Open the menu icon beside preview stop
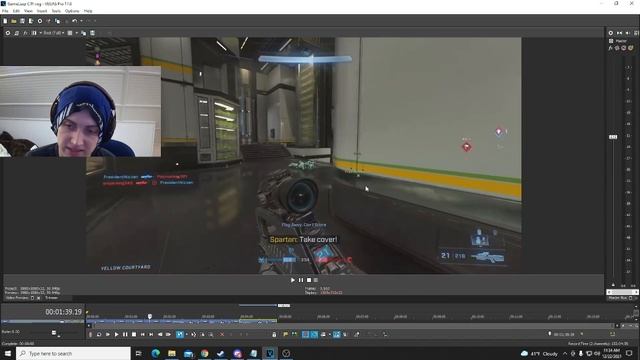The height and width of the screenshot is (360, 640). click(316, 280)
